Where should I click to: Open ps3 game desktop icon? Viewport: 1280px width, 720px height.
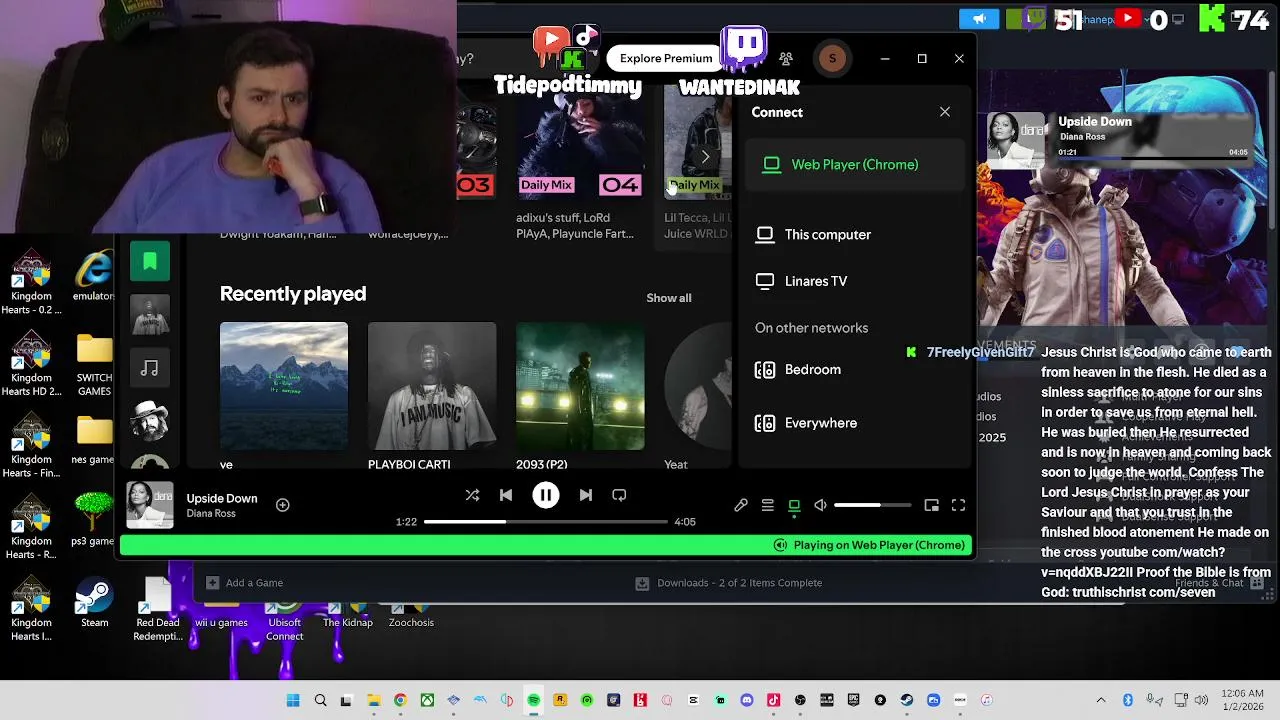[x=93, y=520]
